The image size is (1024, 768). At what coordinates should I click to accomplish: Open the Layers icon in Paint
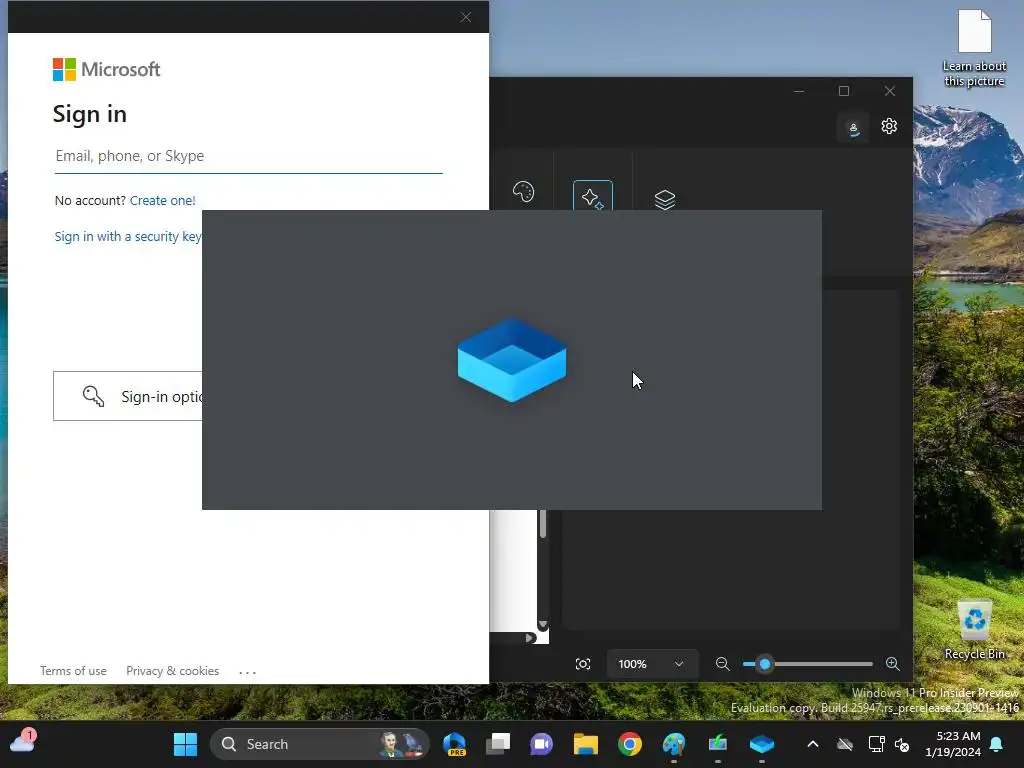665,199
